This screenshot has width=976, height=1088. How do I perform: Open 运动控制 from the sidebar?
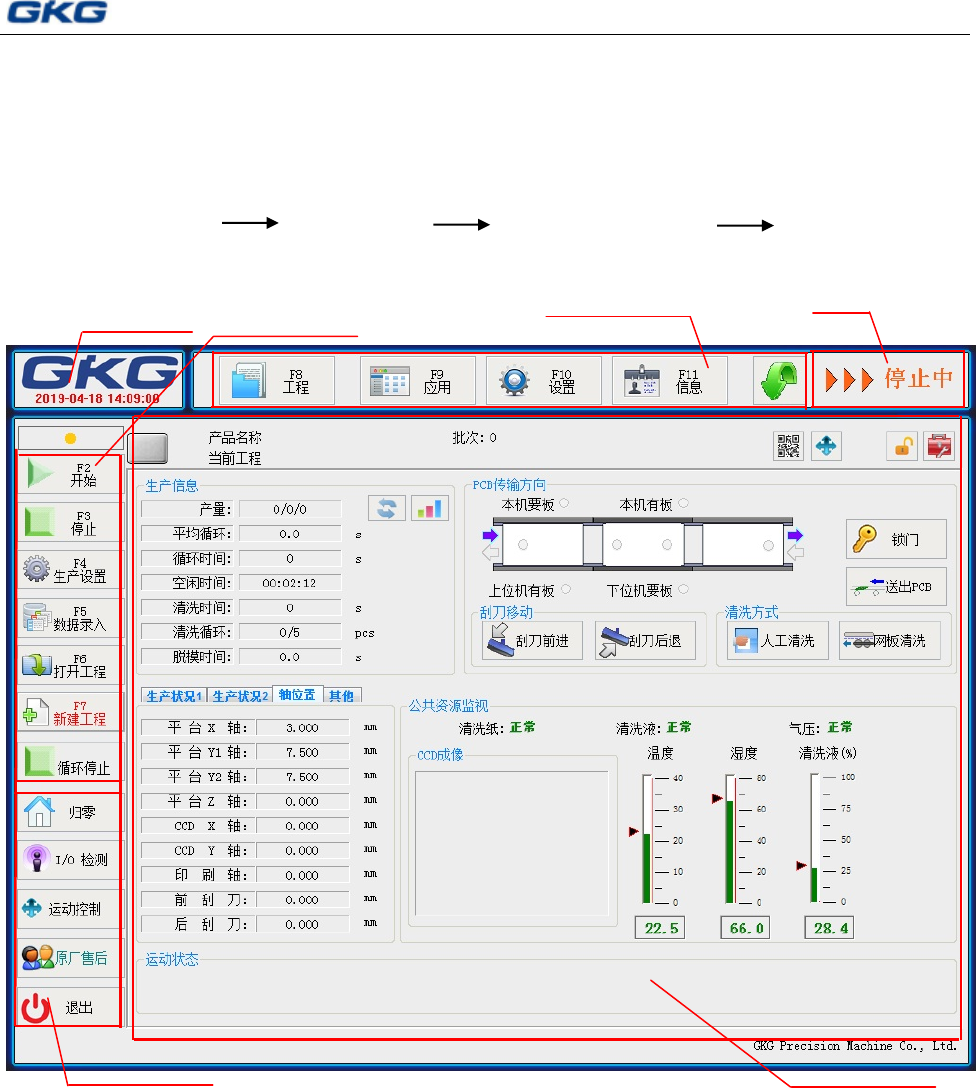coord(69,908)
